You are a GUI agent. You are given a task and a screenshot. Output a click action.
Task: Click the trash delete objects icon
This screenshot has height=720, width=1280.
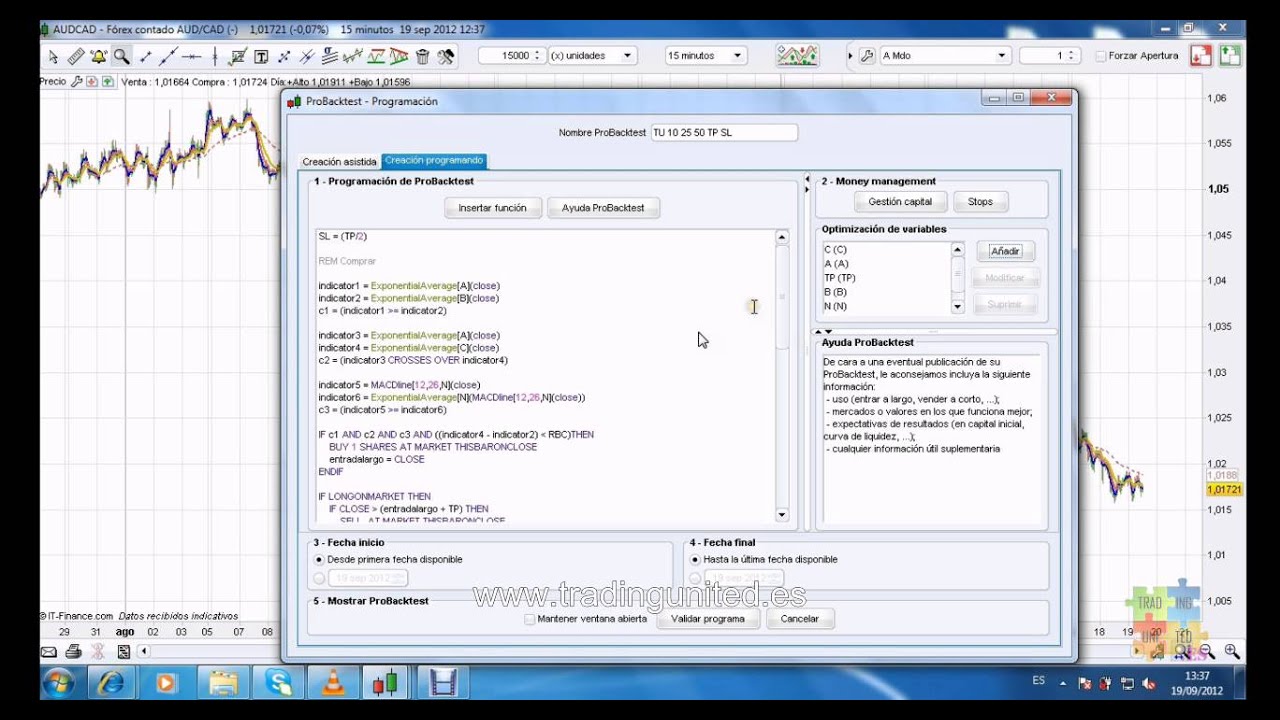[422, 56]
